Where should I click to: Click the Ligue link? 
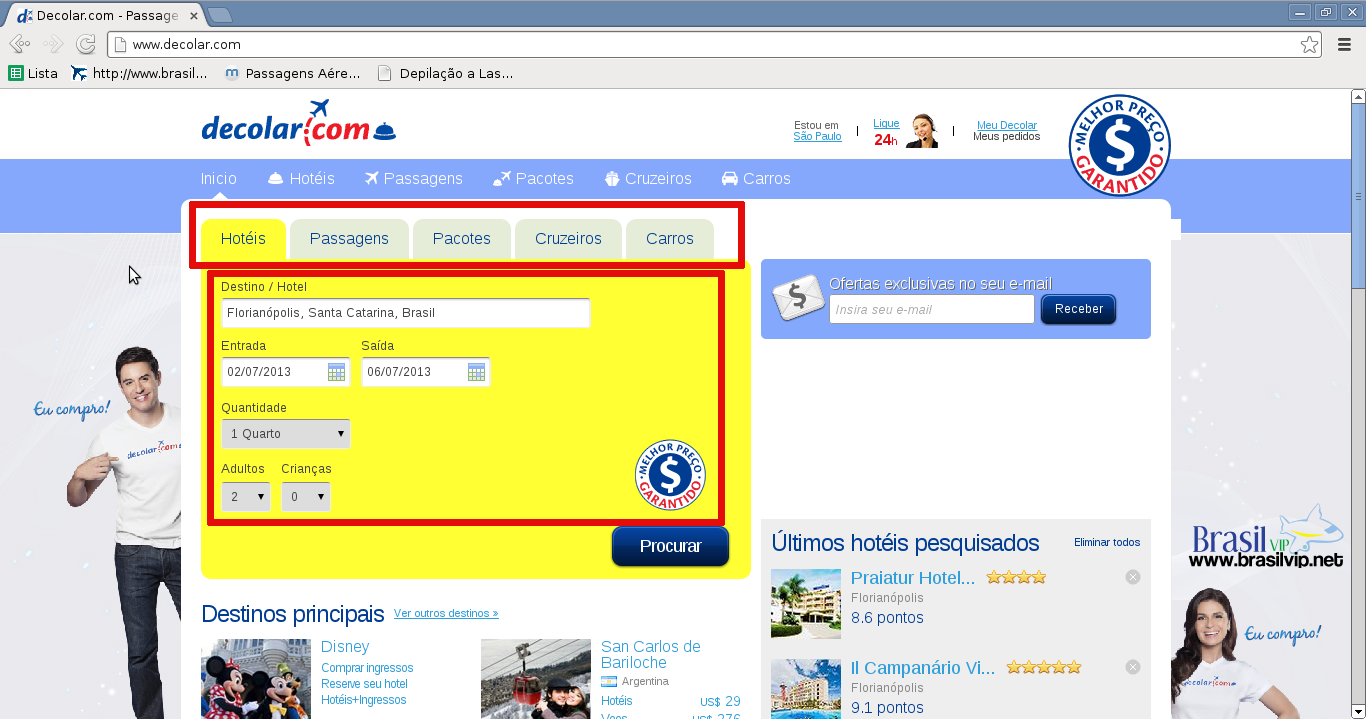coord(886,123)
